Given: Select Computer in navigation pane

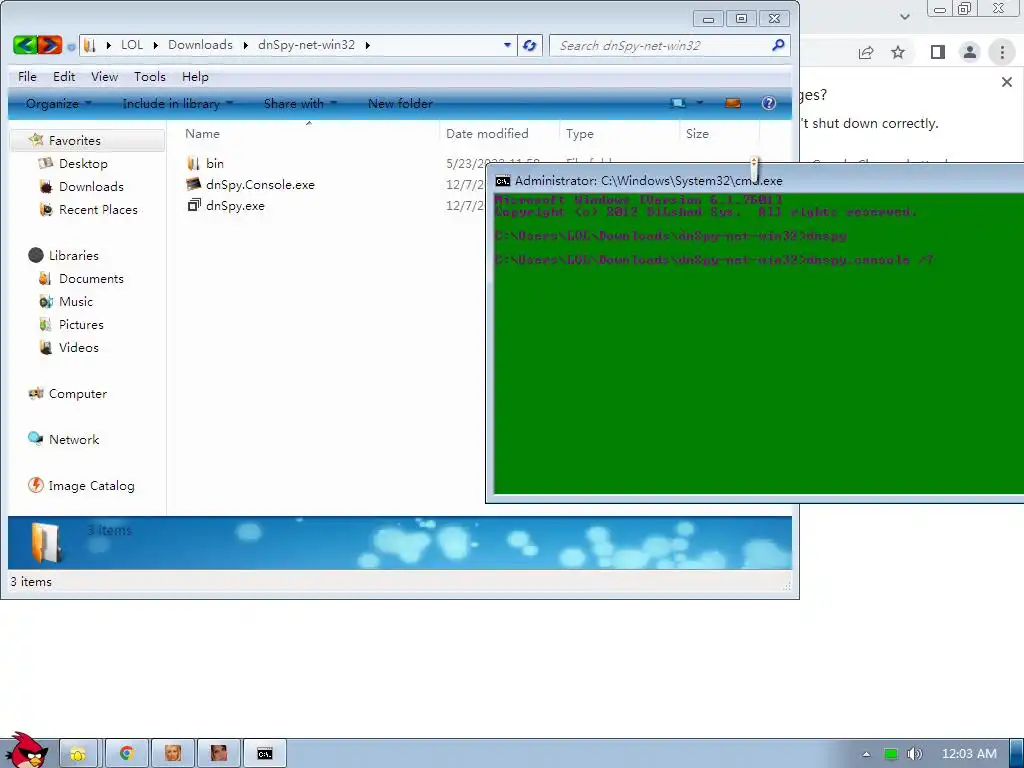Looking at the screenshot, I should 76,394.
